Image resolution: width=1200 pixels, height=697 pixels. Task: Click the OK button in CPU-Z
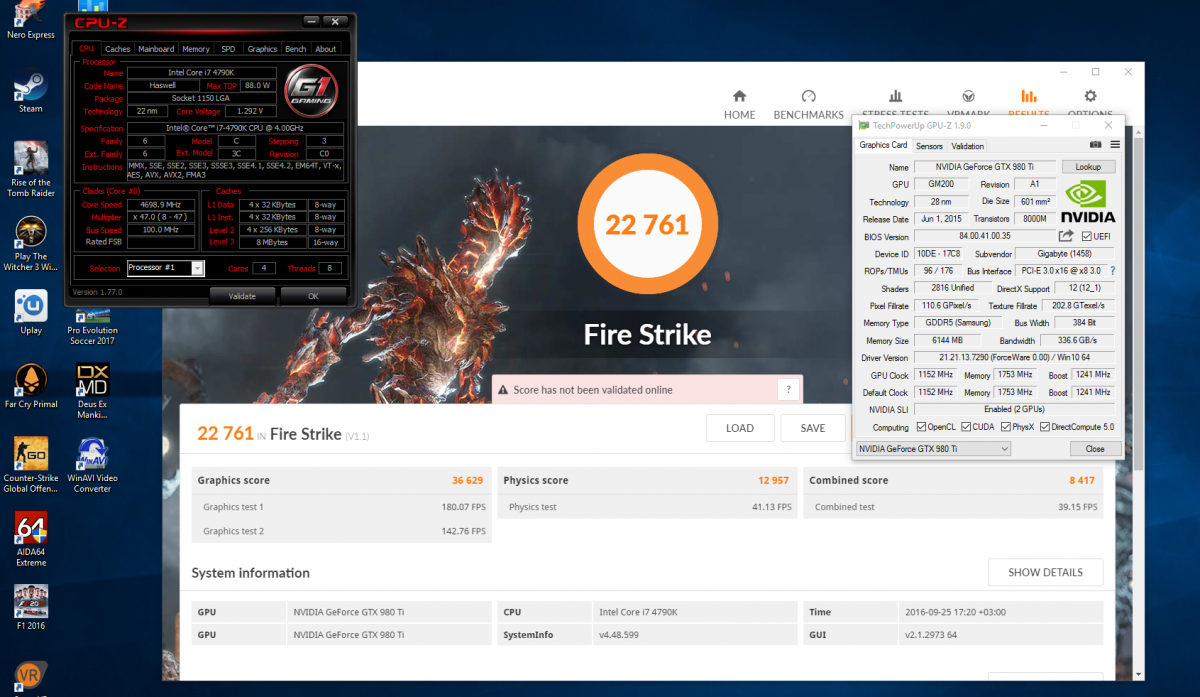[x=313, y=296]
